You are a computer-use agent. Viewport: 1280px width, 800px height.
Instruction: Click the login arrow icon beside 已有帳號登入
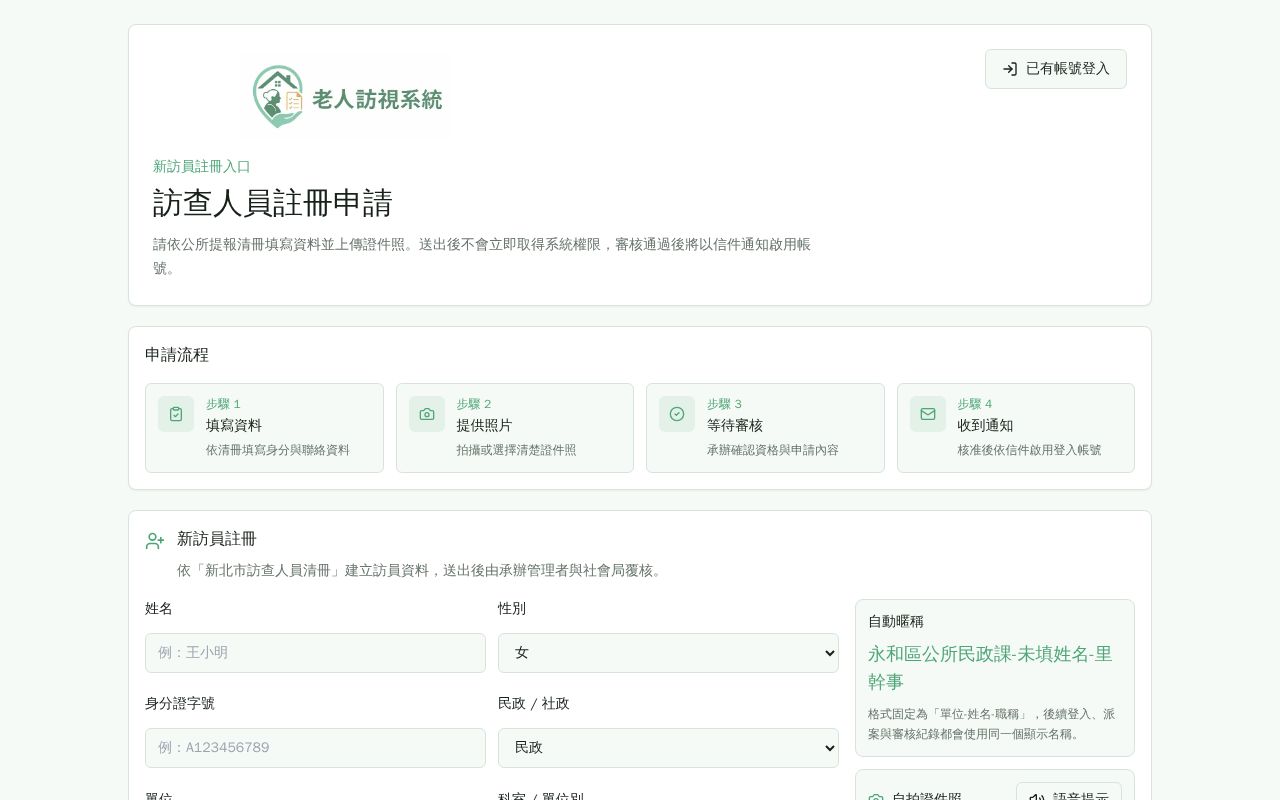click(1010, 69)
